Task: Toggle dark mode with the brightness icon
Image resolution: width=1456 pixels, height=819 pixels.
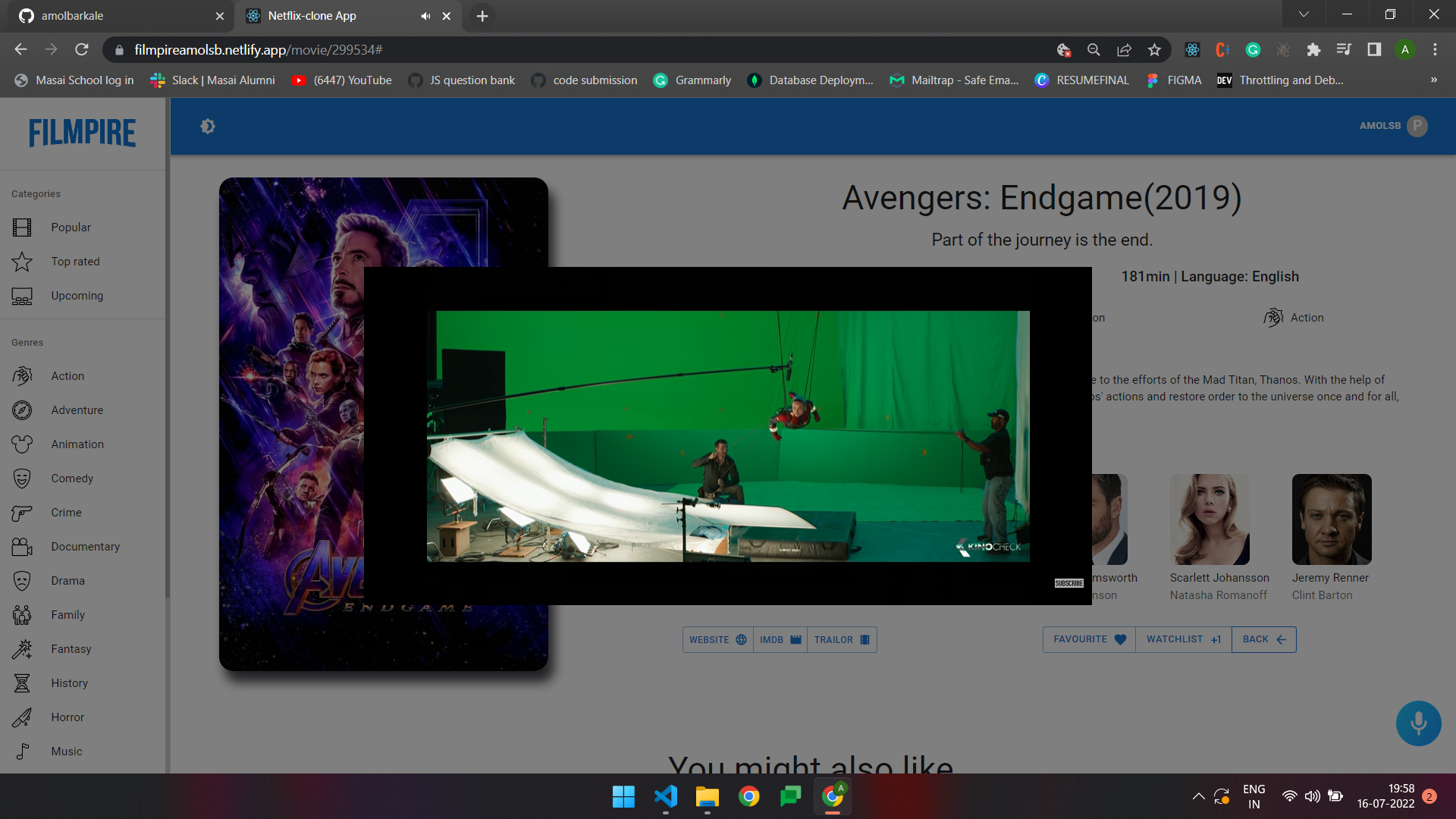Action: tap(208, 127)
